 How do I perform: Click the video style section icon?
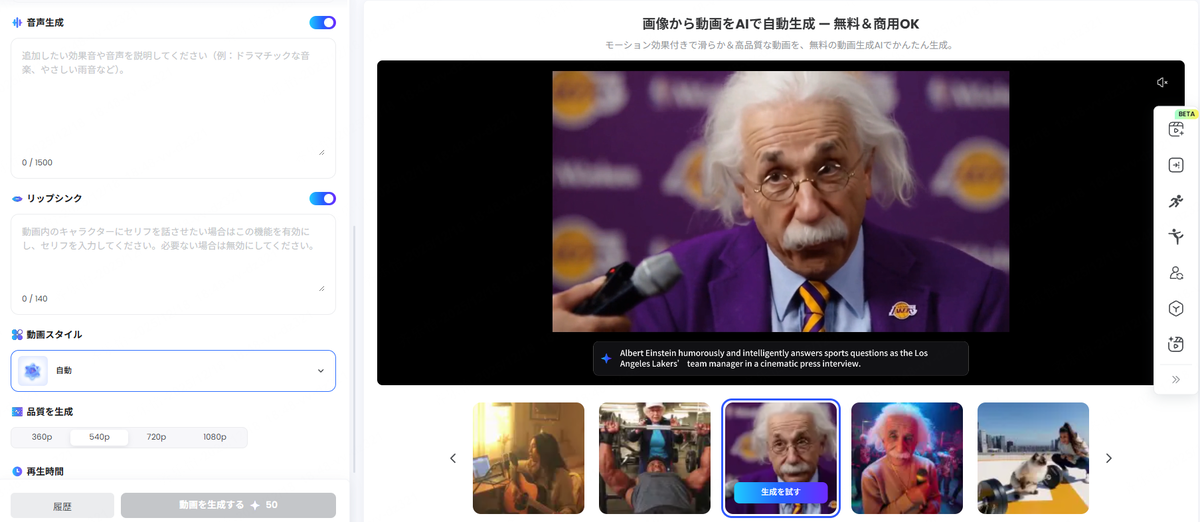click(x=17, y=335)
